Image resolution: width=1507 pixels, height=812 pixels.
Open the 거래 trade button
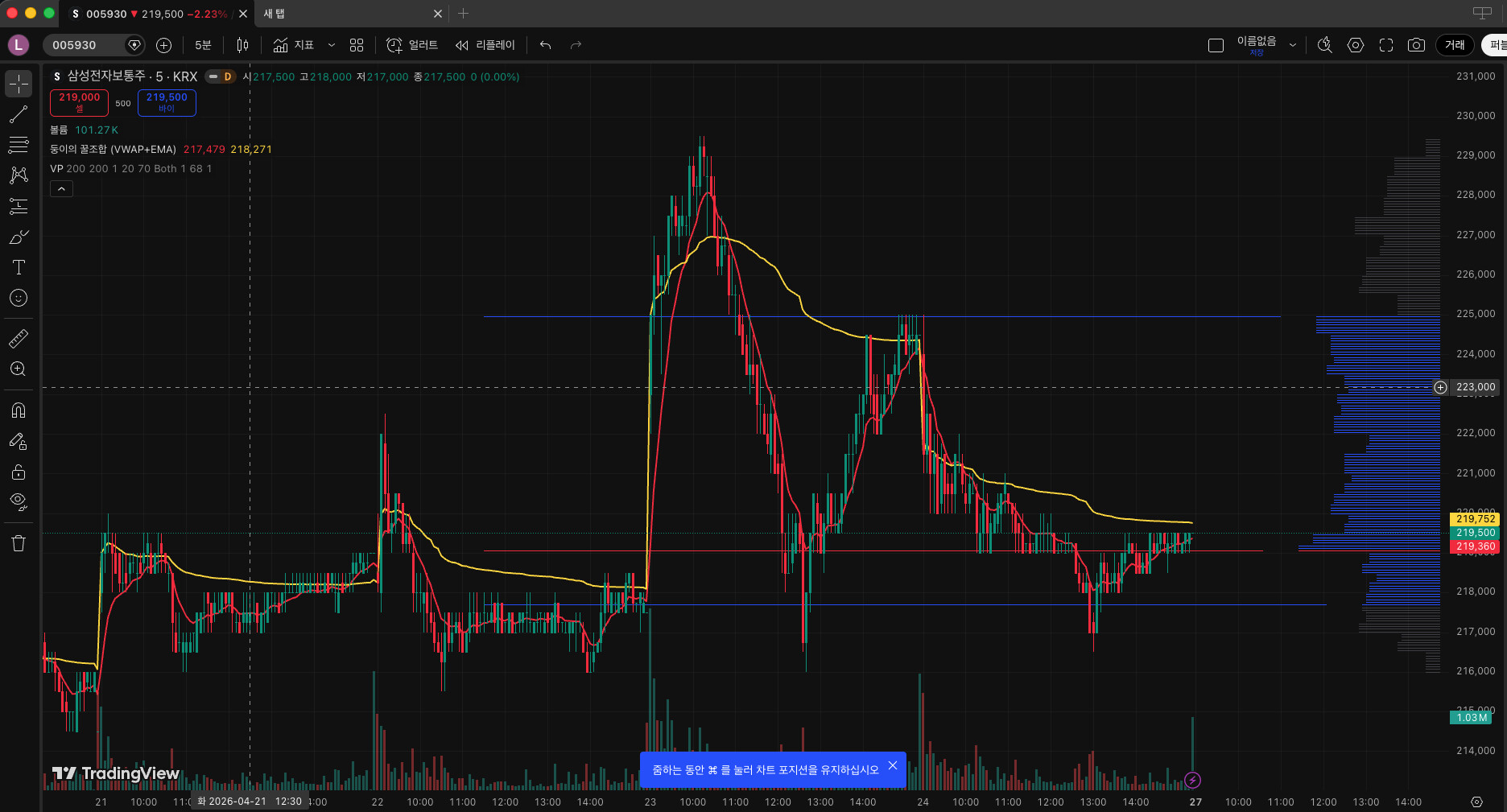(1455, 45)
